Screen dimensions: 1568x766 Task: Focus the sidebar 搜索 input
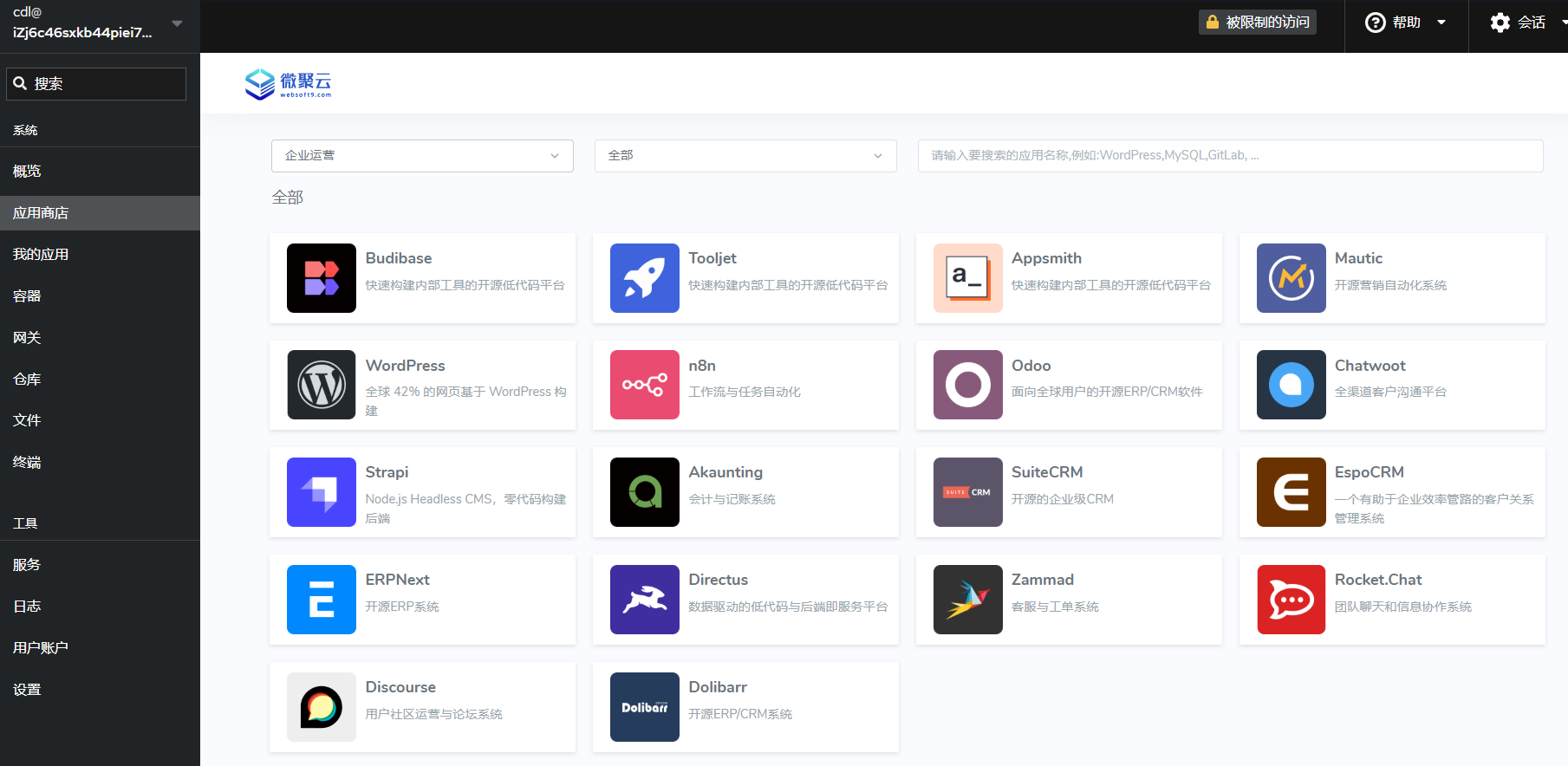(96, 84)
